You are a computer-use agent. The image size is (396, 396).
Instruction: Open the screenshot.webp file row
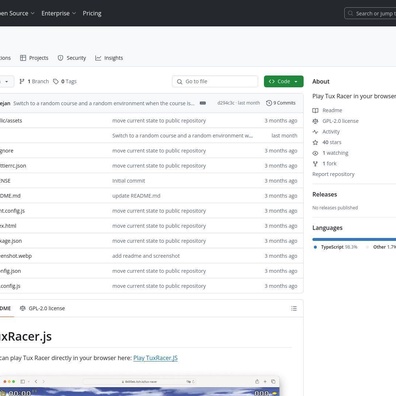point(151,256)
